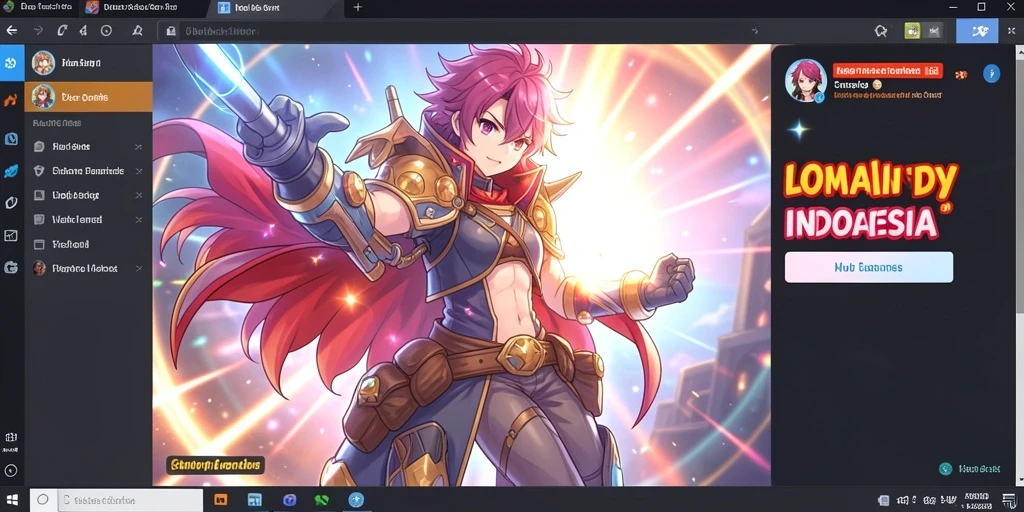This screenshot has width=1024, height=512.
Task: Click the grayed-out forward arrow
Action: pyautogui.click(x=38, y=31)
